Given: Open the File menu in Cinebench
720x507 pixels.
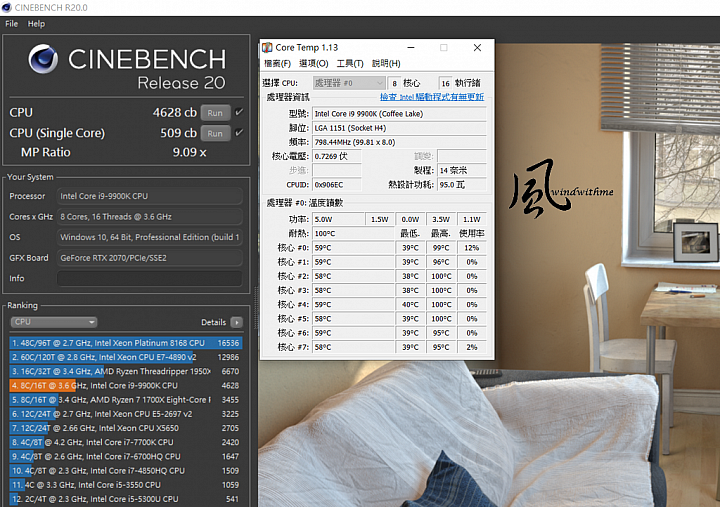Looking at the screenshot, I should tap(11, 24).
